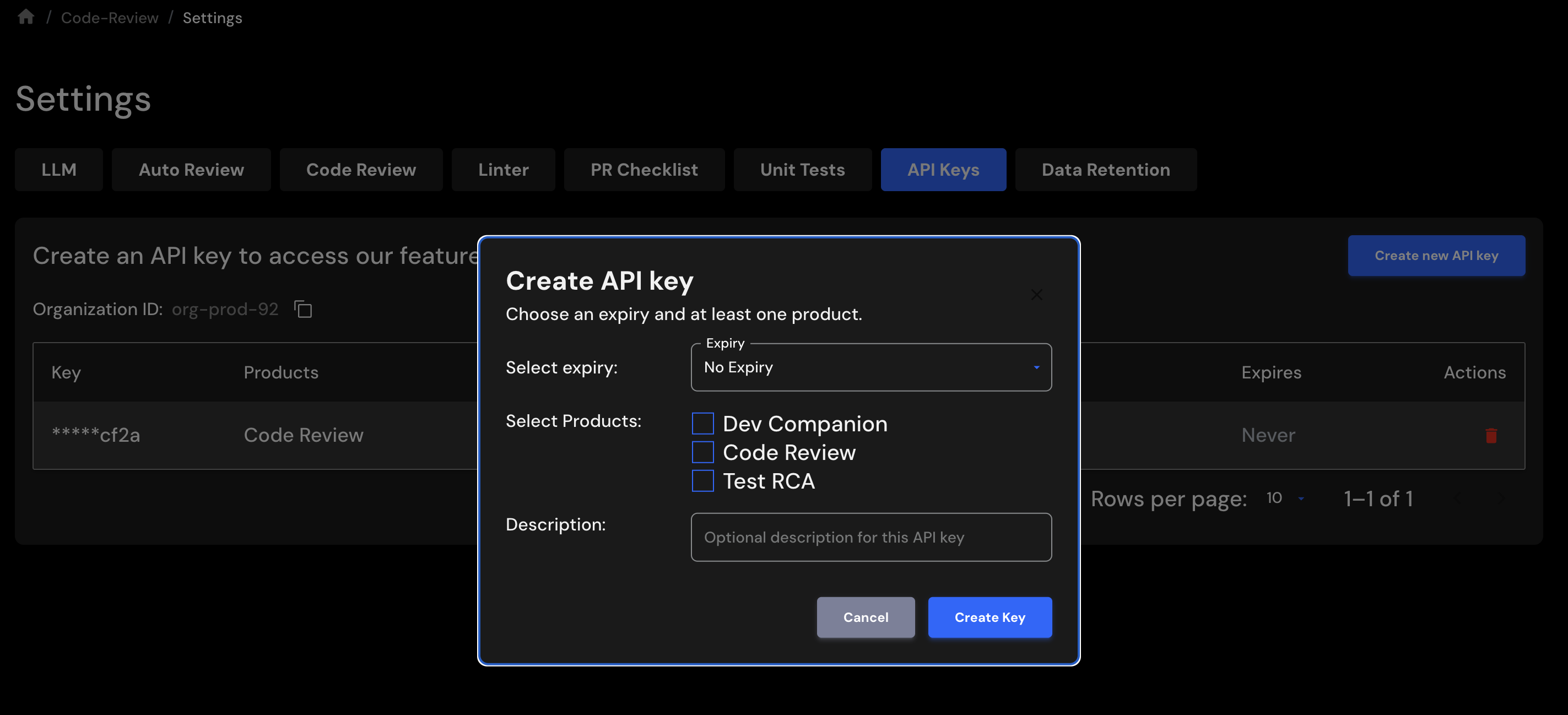Copy the Organization ID to clipboard
1568x715 pixels.
click(303, 309)
